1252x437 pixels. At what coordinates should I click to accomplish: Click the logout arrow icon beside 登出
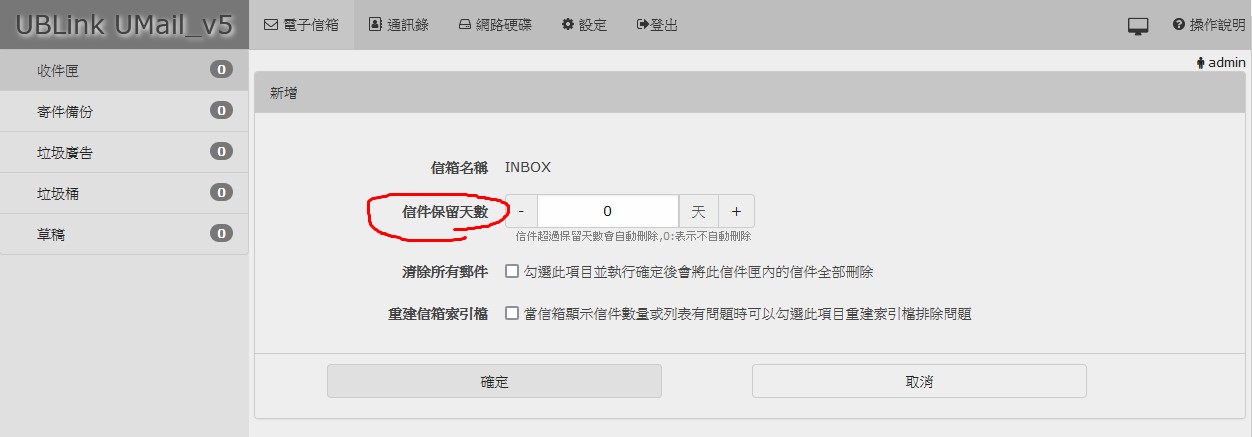click(643, 25)
